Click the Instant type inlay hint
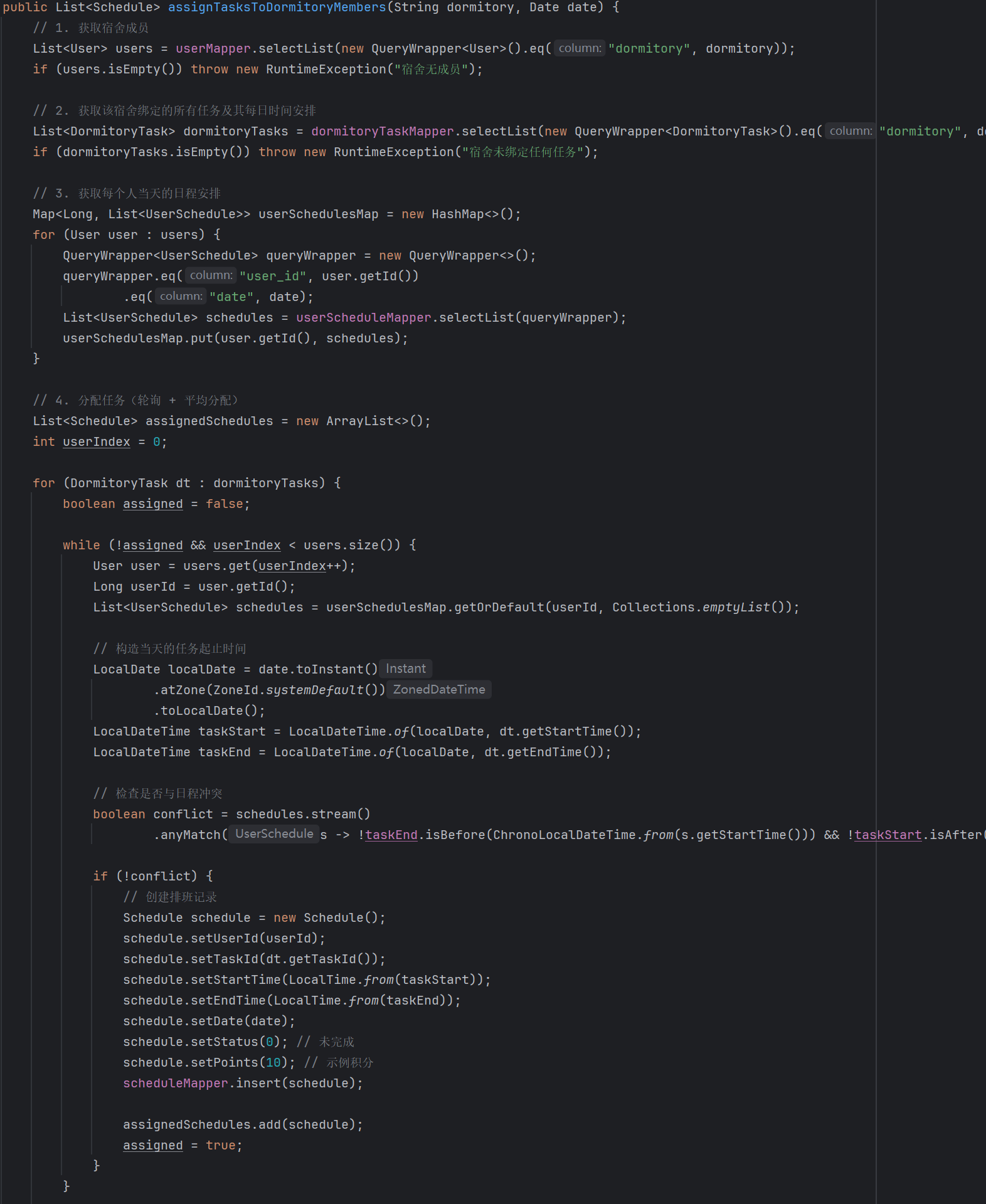986x1204 pixels. pyautogui.click(x=406, y=669)
